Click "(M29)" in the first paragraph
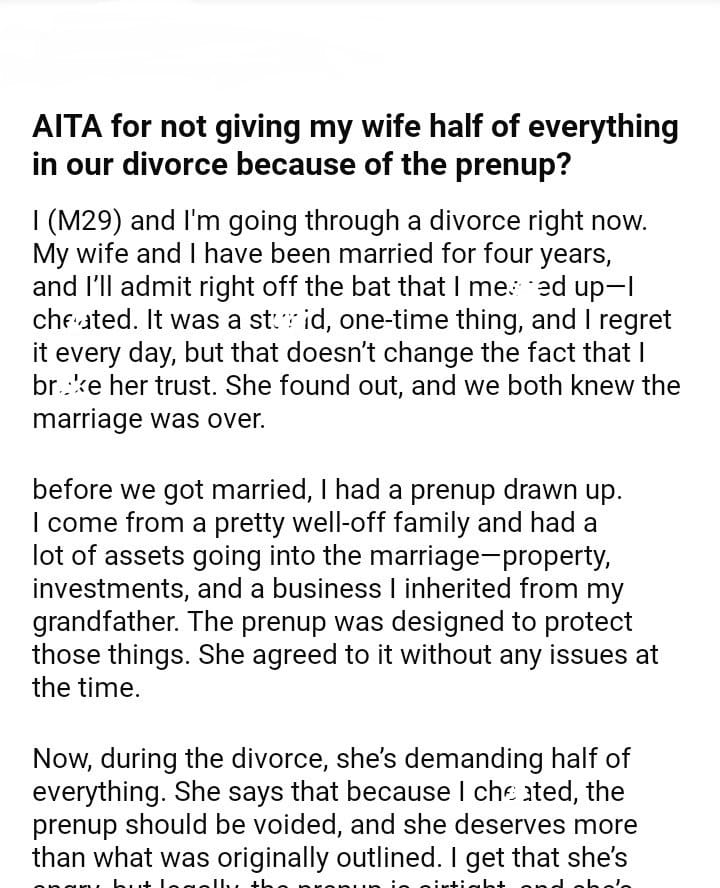720x888 pixels. 84,219
